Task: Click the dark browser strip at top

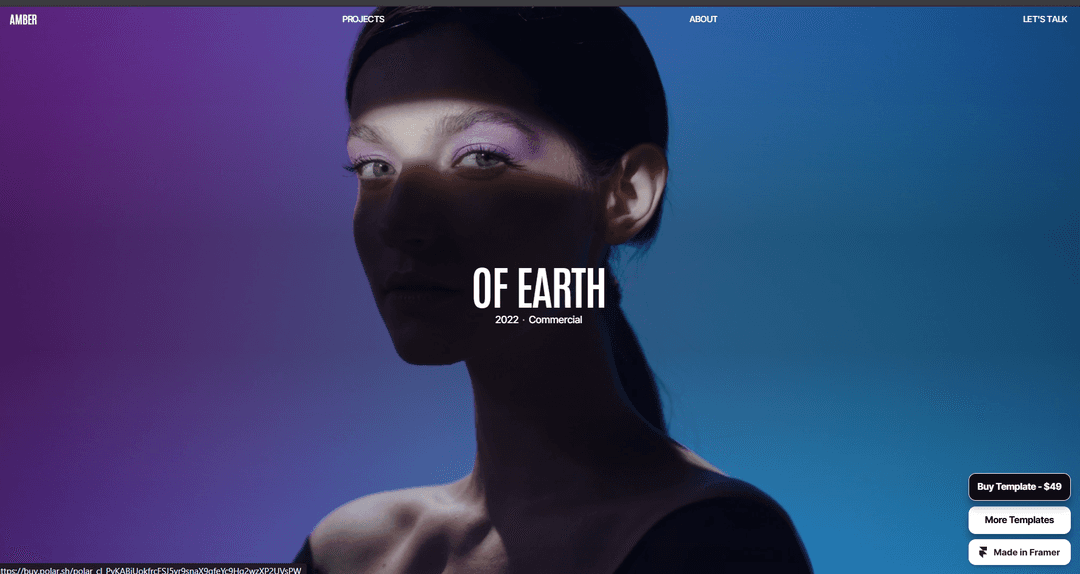Action: [540, 3]
